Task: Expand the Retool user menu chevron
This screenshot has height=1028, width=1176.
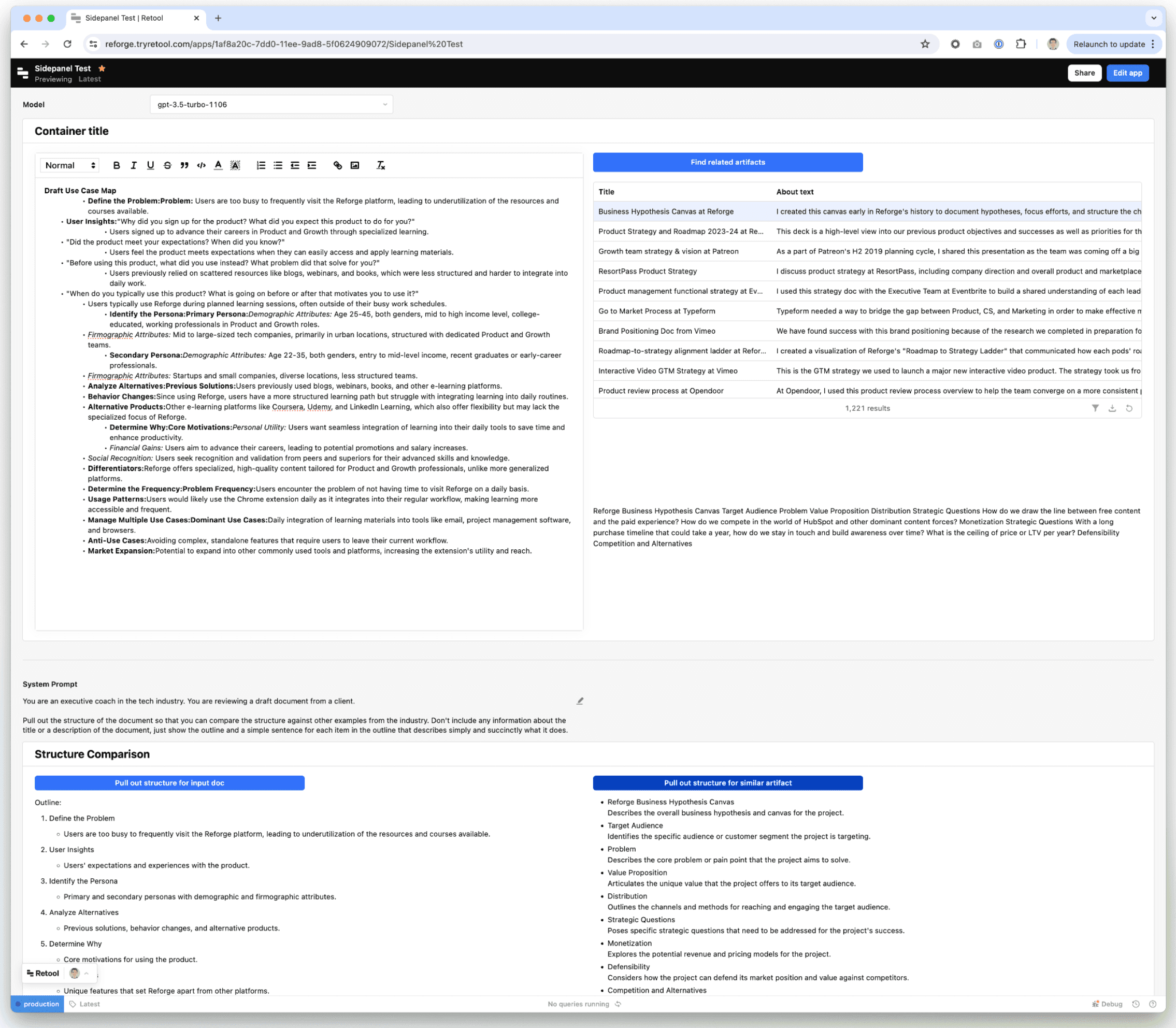Action: pyautogui.click(x=87, y=974)
